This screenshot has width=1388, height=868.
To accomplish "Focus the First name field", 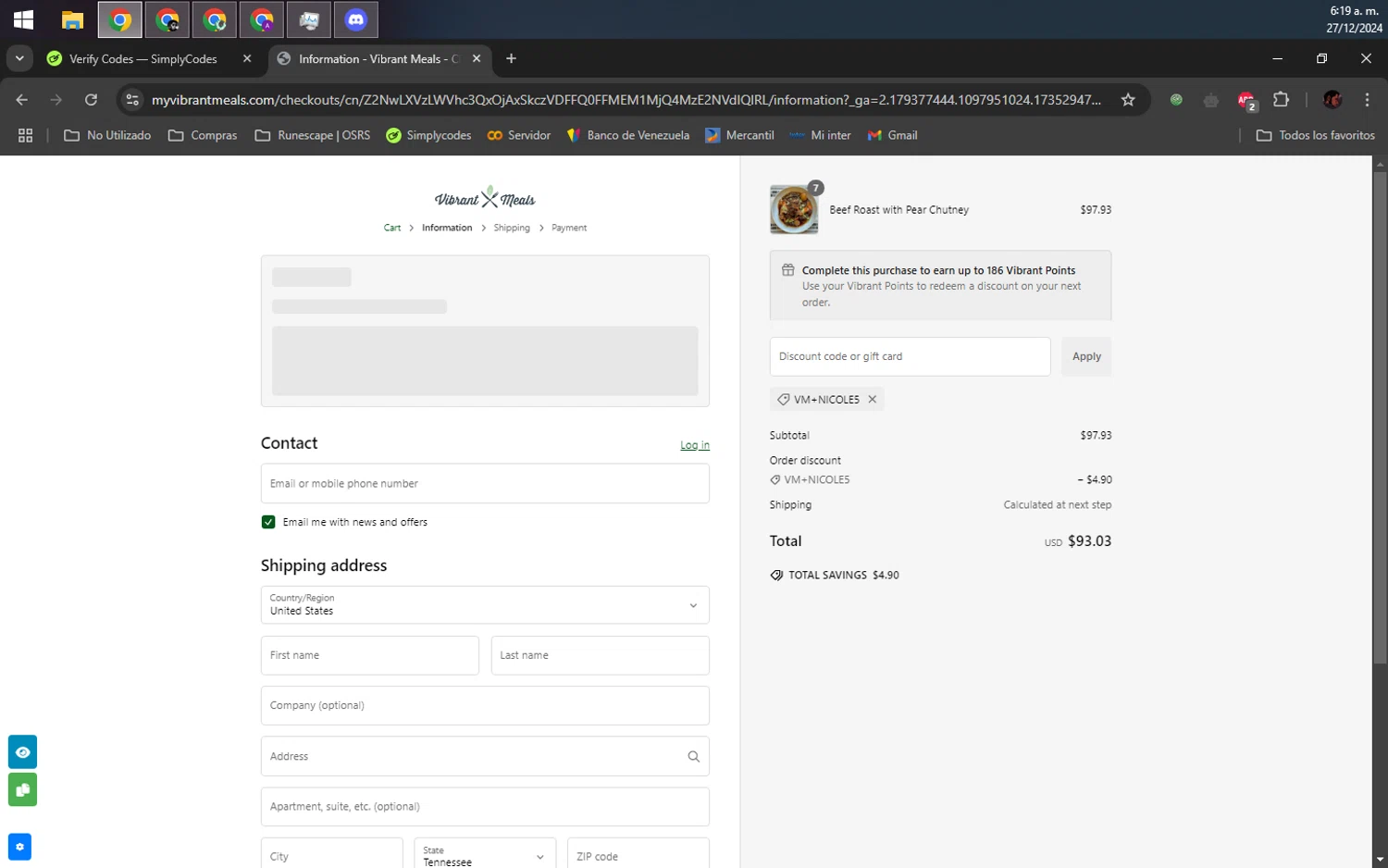I will (x=370, y=655).
